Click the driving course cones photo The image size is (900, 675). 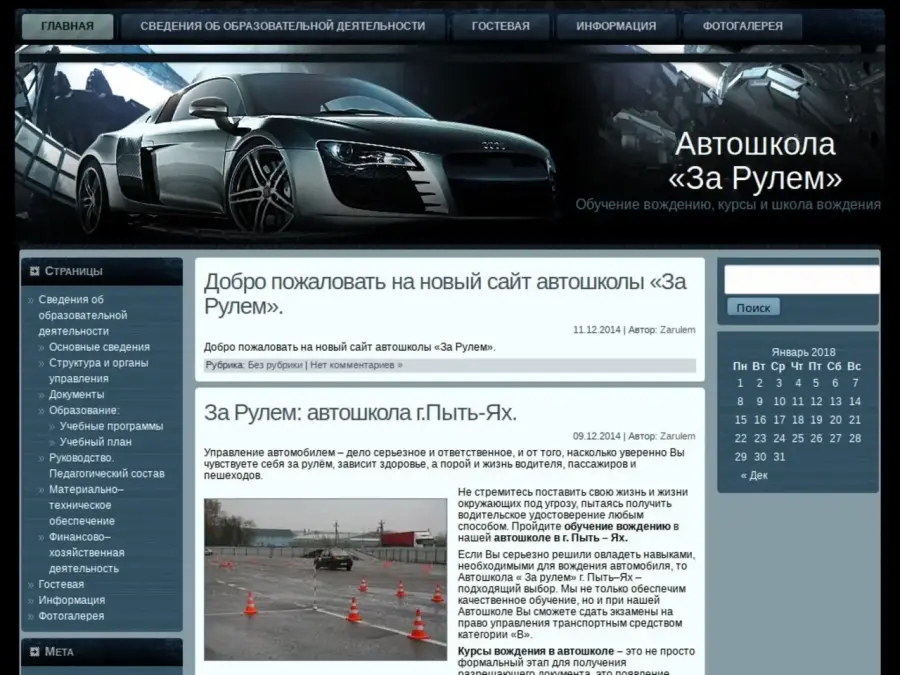click(325, 580)
